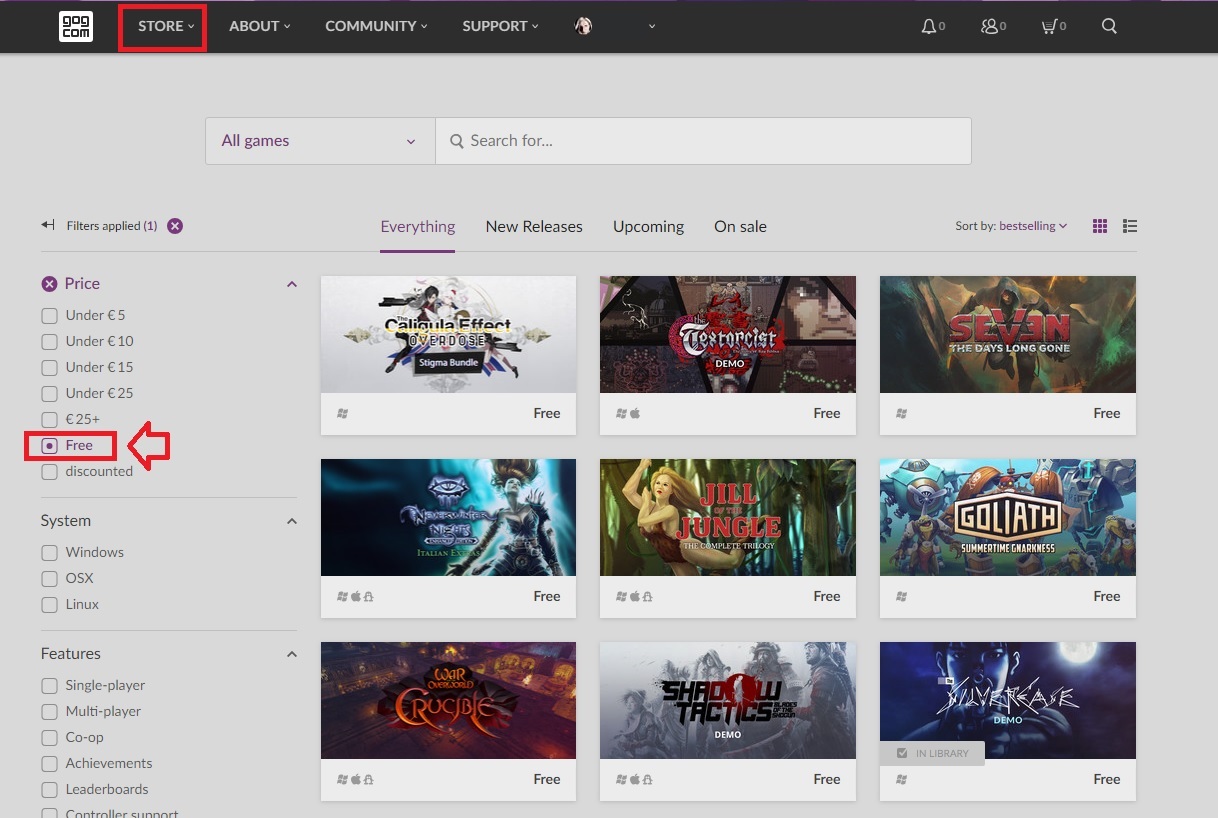Enable the Windows system filter
The image size is (1218, 818).
coord(49,553)
